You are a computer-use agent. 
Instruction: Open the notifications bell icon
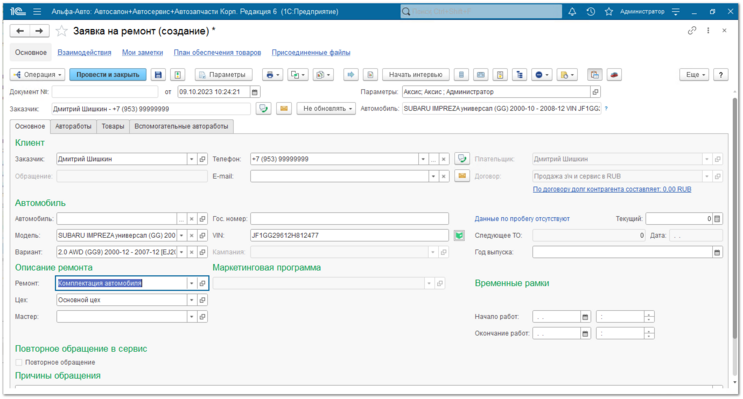[572, 12]
